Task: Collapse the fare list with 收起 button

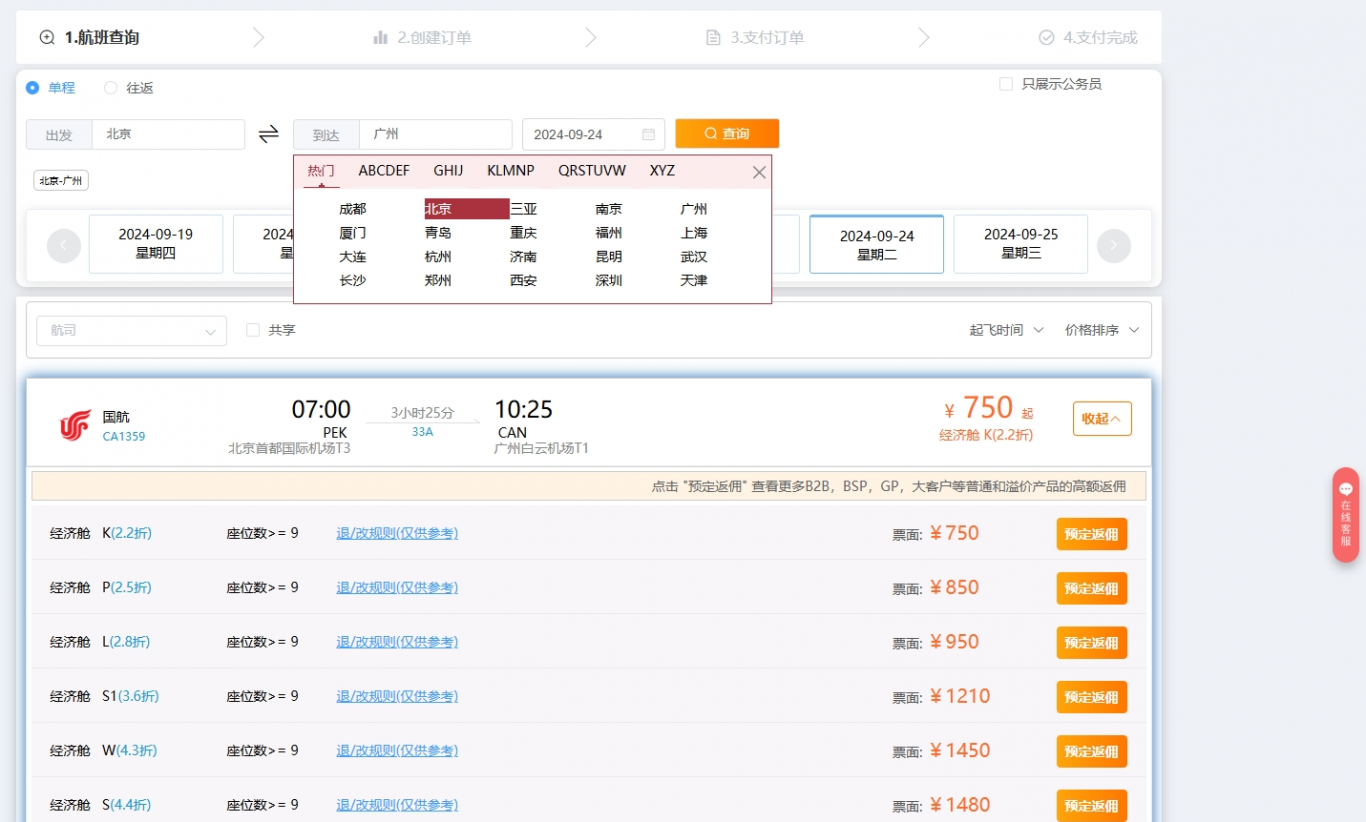Action: [x=1102, y=418]
